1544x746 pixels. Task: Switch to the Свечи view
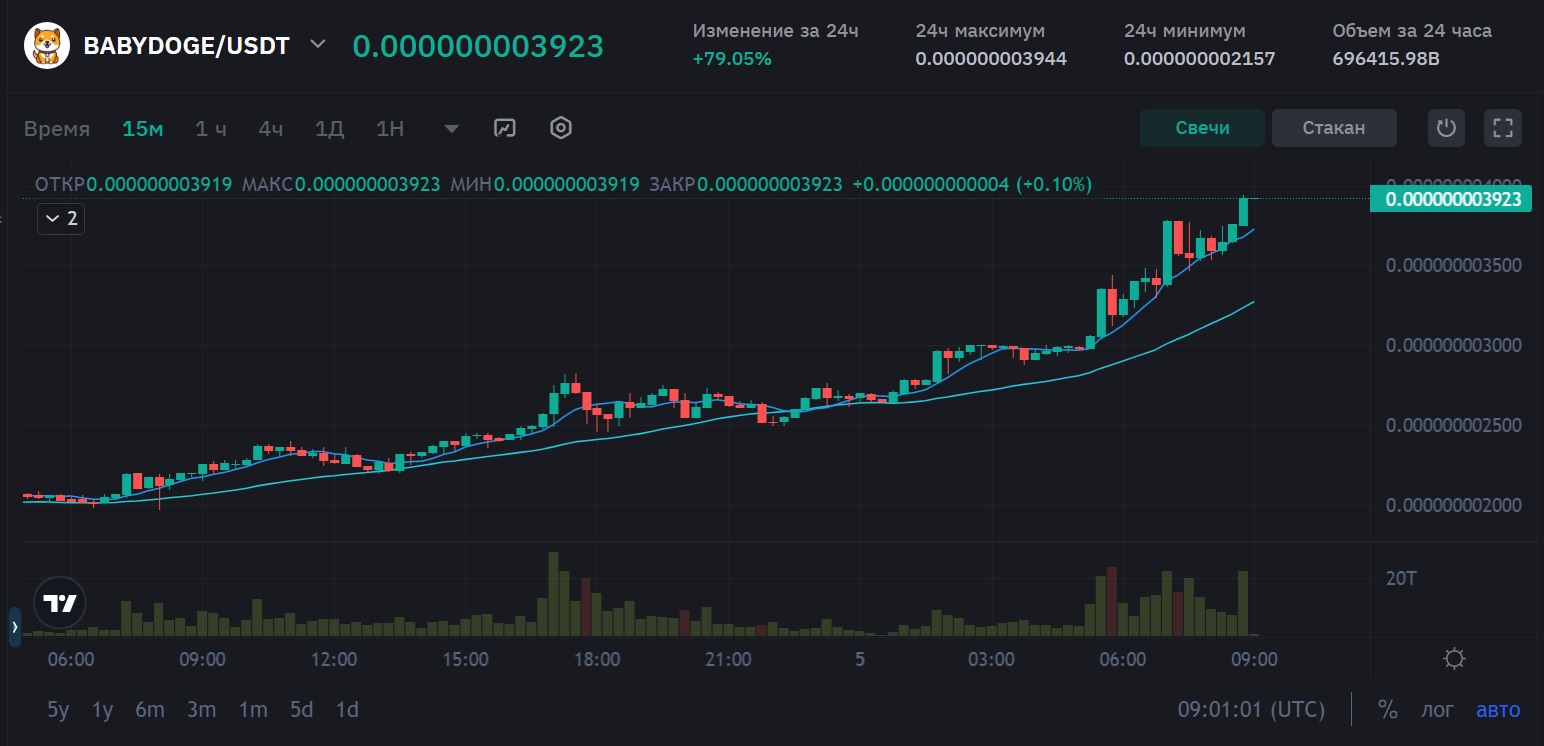tap(1202, 128)
